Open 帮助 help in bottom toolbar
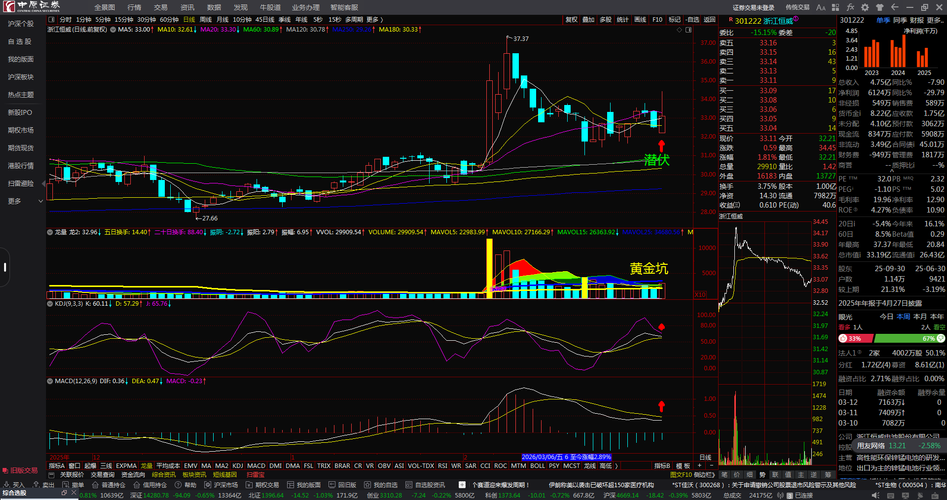 [186, 485]
